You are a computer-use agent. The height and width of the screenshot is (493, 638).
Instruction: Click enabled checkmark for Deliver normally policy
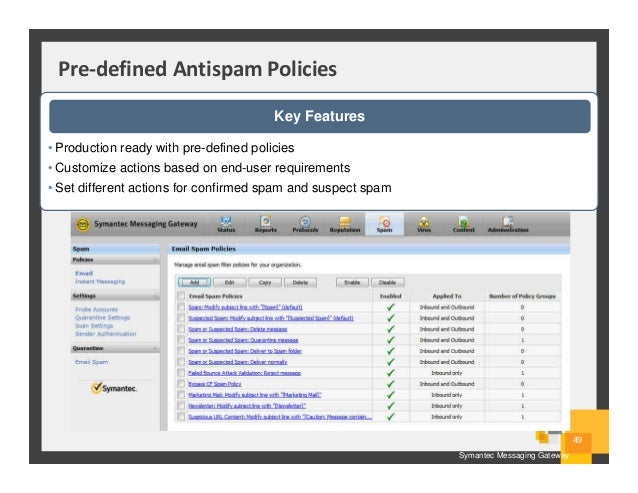[391, 362]
